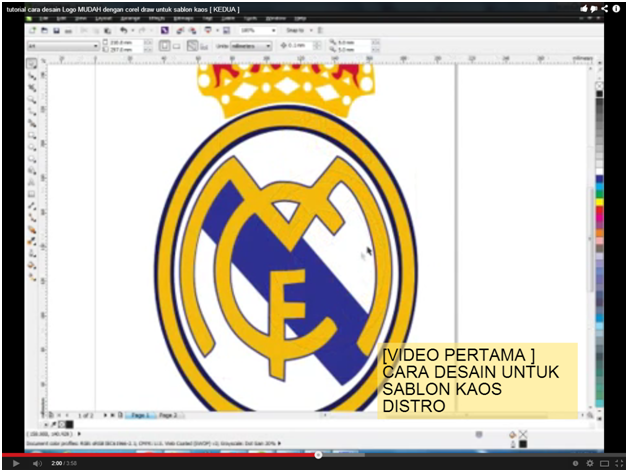Choose the Crop tool
Image resolution: width=628 pixels, height=472 pixels.
point(32,87)
